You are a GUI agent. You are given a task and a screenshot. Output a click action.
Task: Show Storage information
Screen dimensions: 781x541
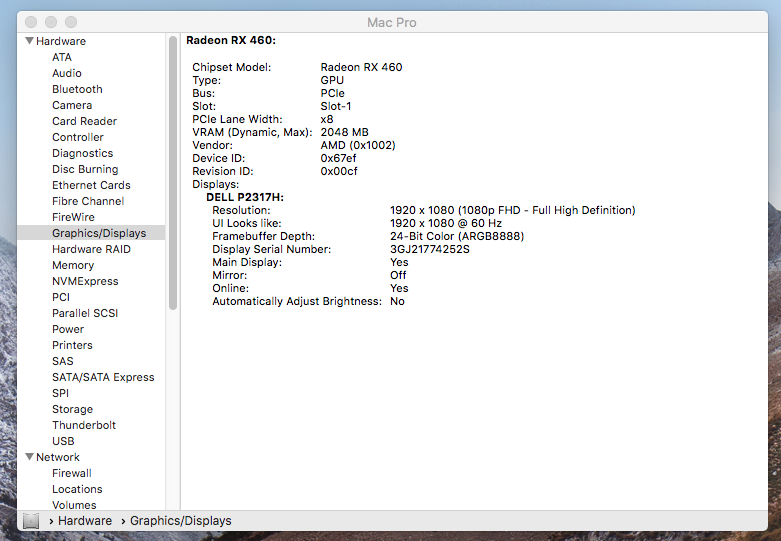tap(72, 409)
